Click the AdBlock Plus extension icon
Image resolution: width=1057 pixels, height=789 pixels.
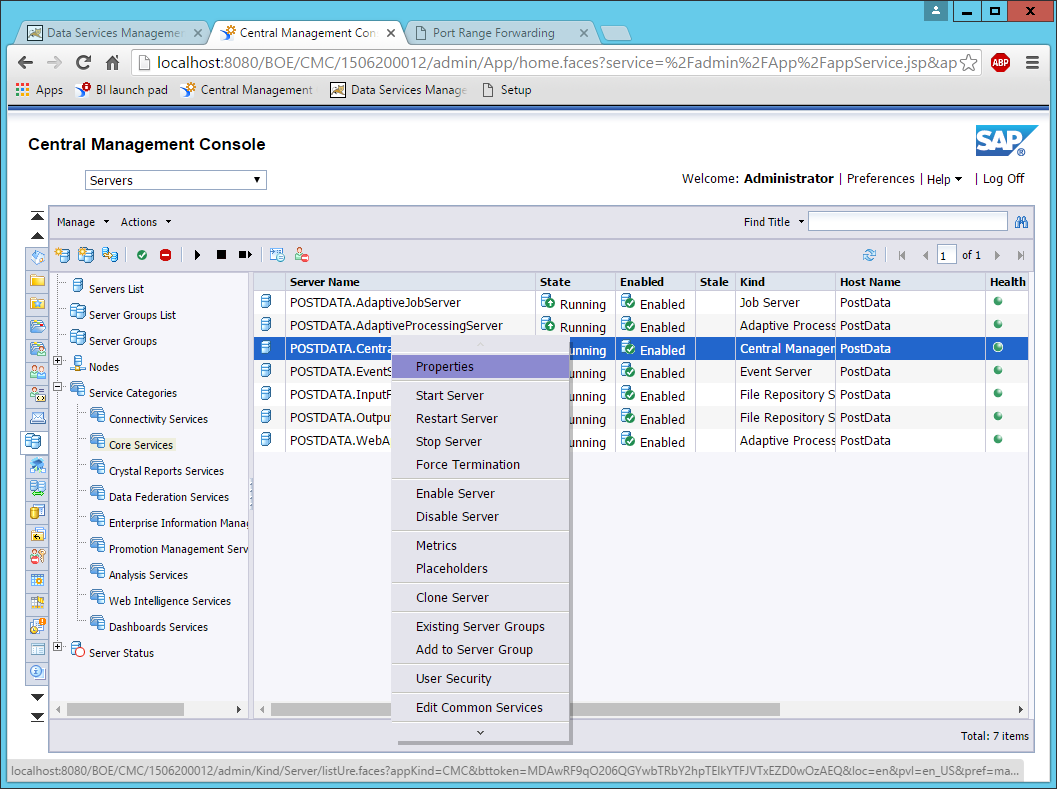pos(999,62)
